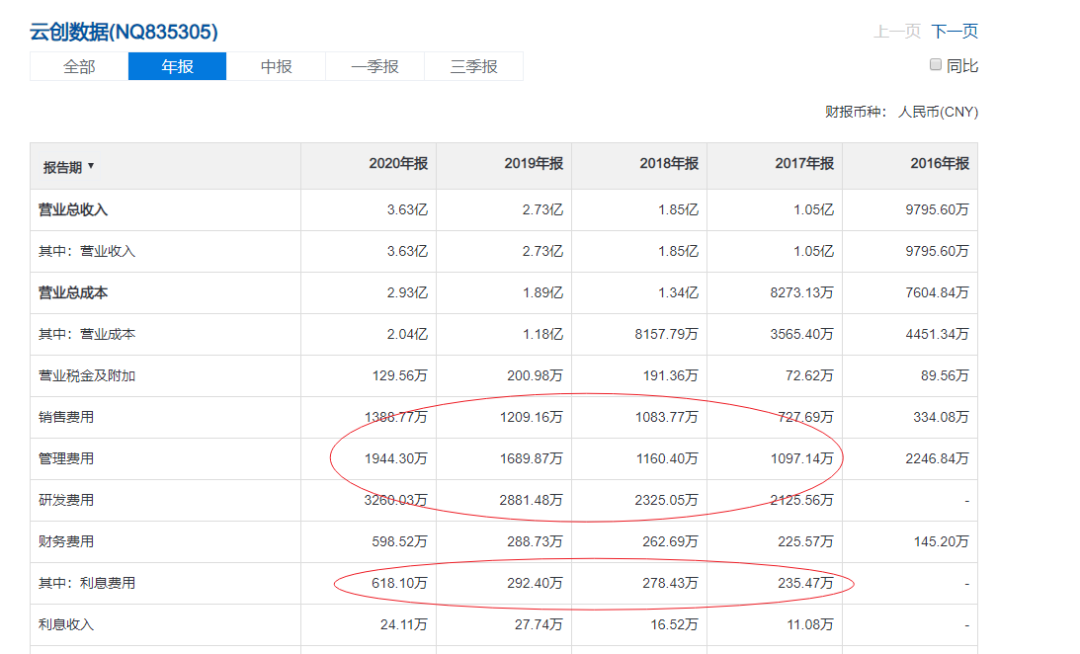Open the 报告期 sort dropdown arrow
This screenshot has width=1080, height=654.
click(91, 166)
